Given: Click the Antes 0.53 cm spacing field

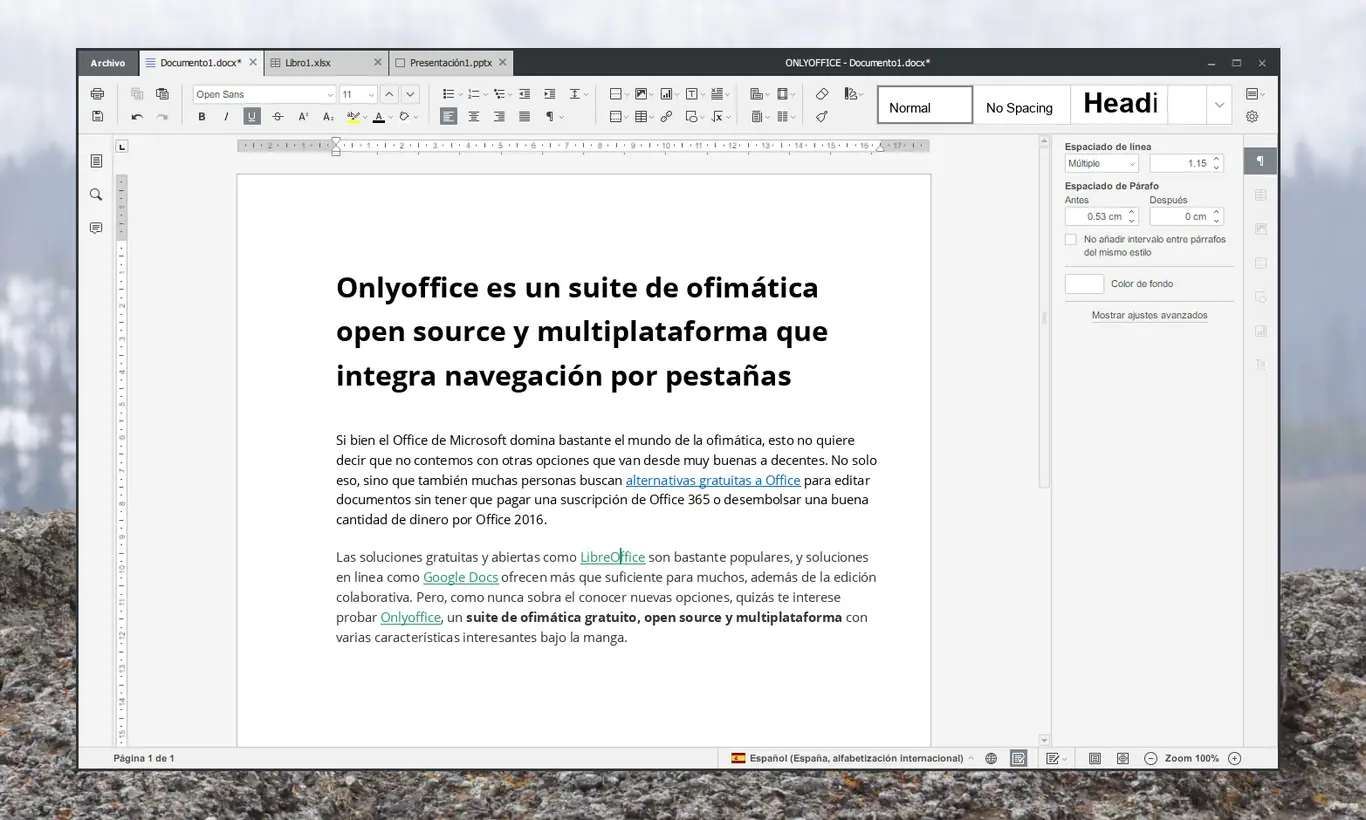Looking at the screenshot, I should click(1101, 216).
